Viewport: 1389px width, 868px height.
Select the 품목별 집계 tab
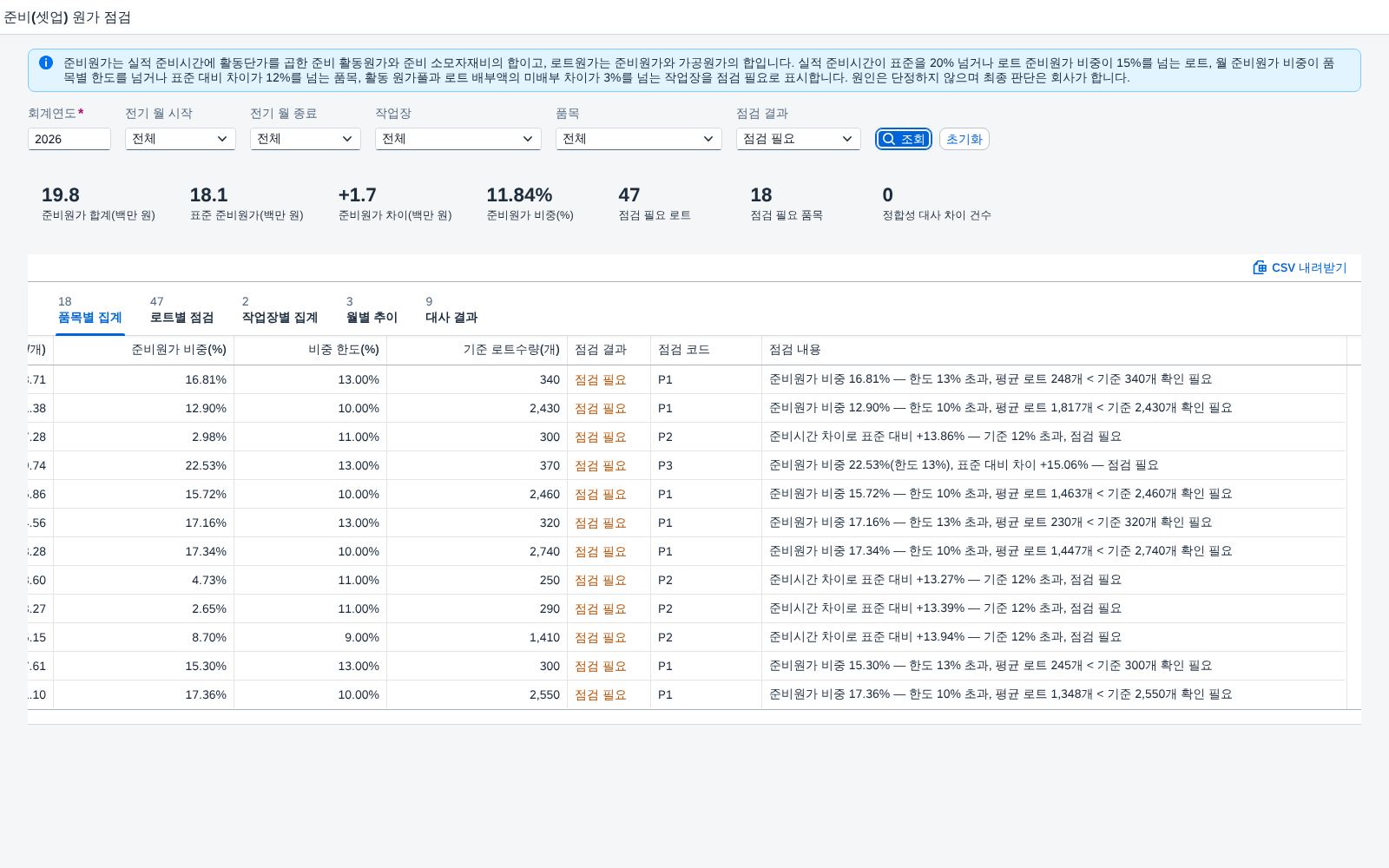89,310
